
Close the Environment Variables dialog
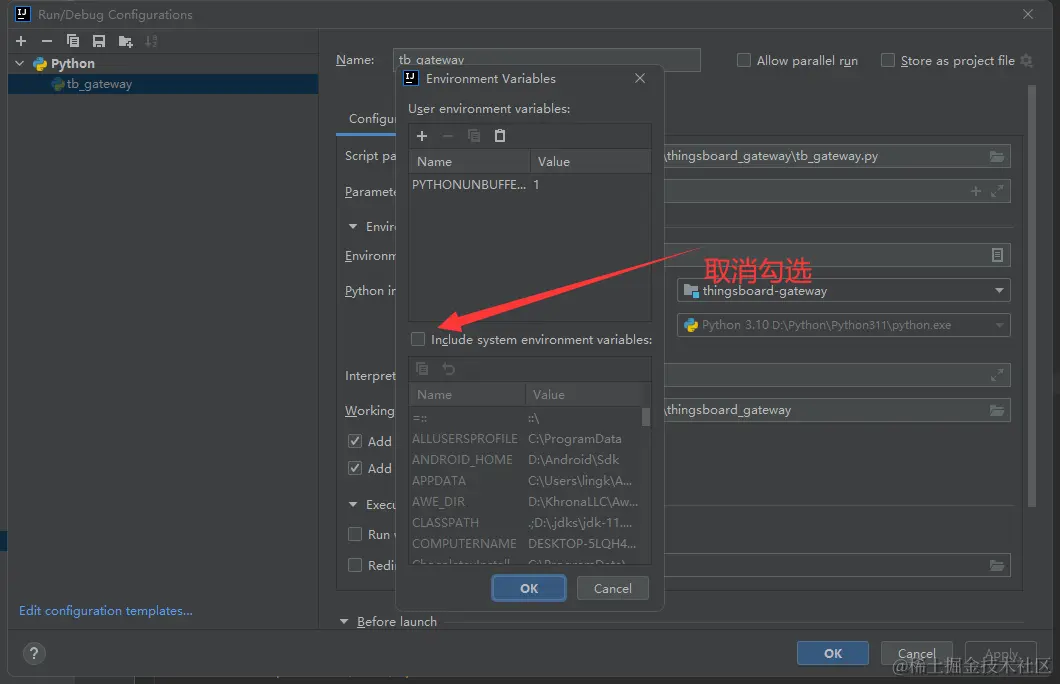[640, 78]
